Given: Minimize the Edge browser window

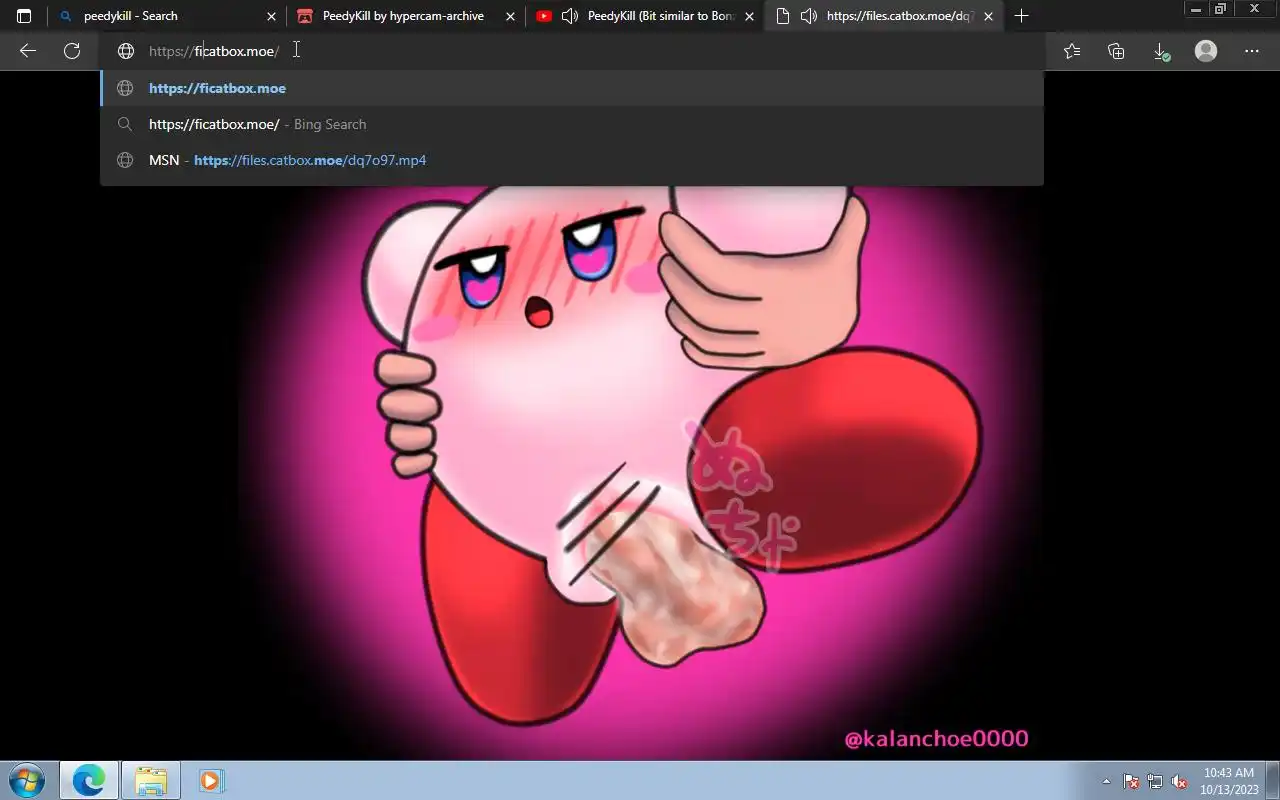Looking at the screenshot, I should pos(1196,9).
